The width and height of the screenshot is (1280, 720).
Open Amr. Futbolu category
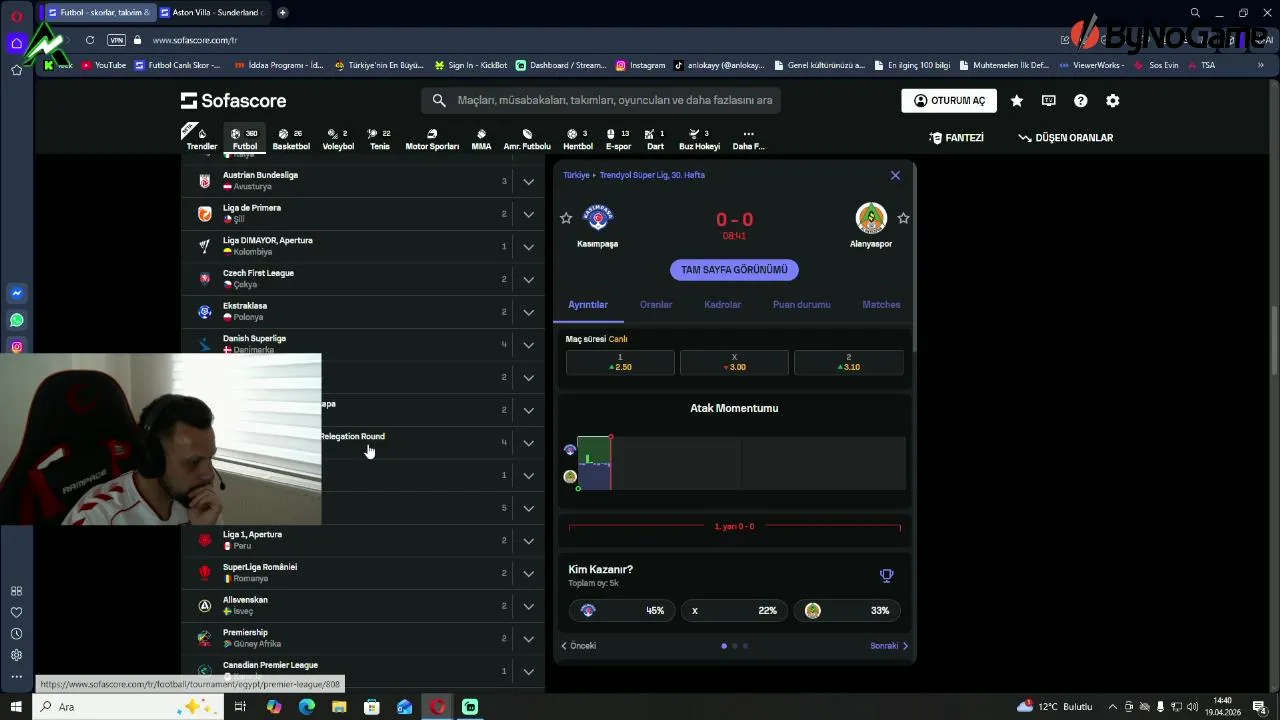tap(527, 139)
